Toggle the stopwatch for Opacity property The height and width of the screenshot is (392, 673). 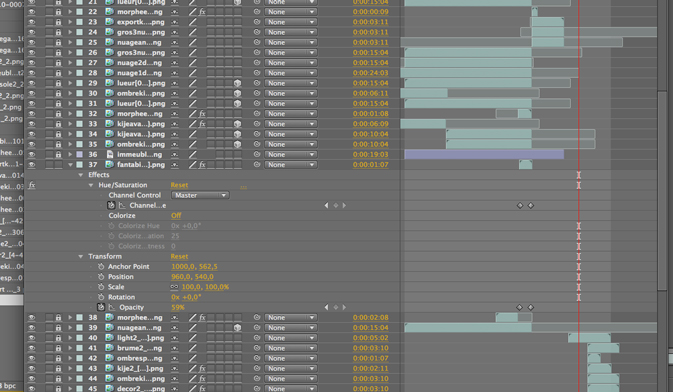click(100, 307)
